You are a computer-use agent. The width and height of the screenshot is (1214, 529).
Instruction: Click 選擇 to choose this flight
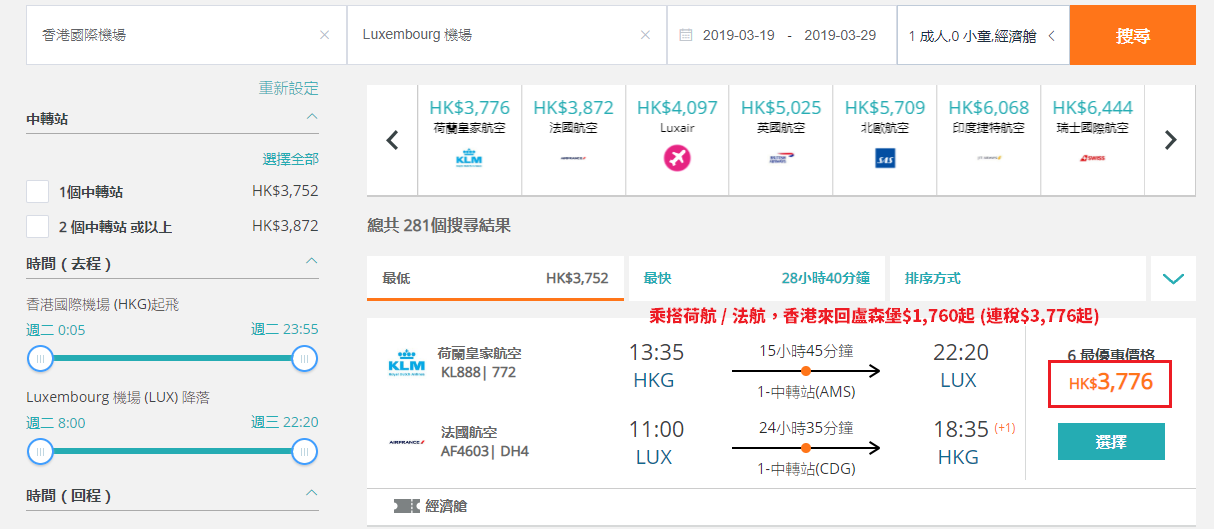[1111, 441]
